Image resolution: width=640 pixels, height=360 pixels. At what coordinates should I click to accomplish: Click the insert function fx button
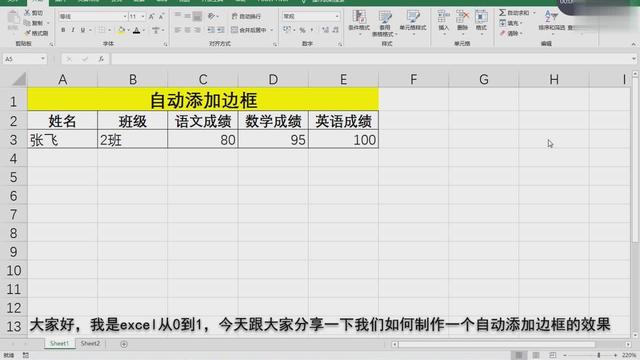101,59
